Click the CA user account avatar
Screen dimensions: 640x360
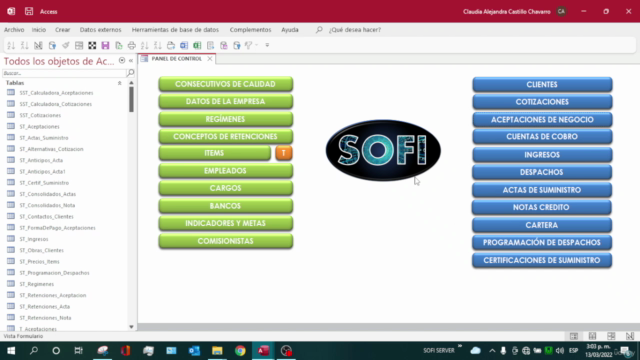(x=562, y=11)
